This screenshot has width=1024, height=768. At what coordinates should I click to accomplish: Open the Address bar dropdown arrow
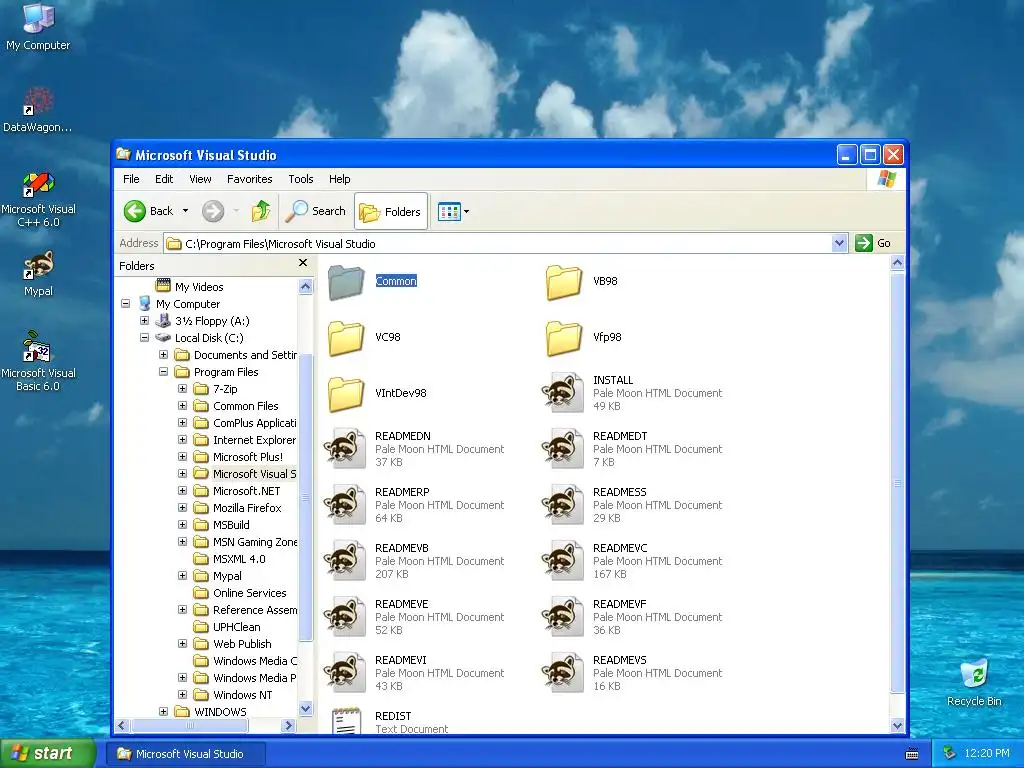coord(839,244)
